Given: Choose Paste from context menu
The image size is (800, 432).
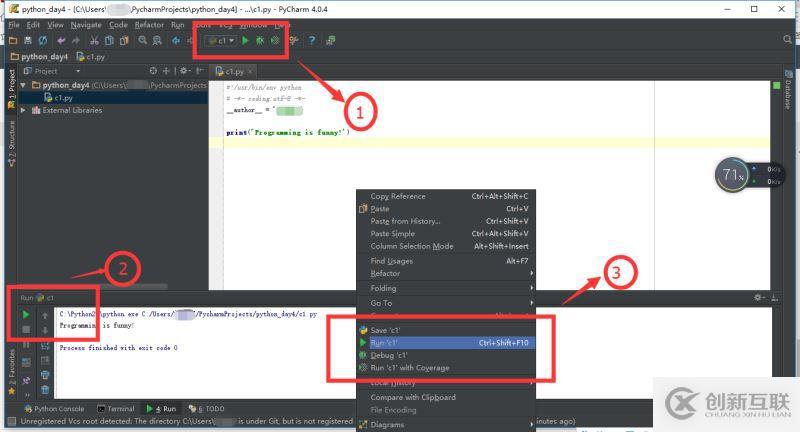Looking at the screenshot, I should click(x=446, y=209).
